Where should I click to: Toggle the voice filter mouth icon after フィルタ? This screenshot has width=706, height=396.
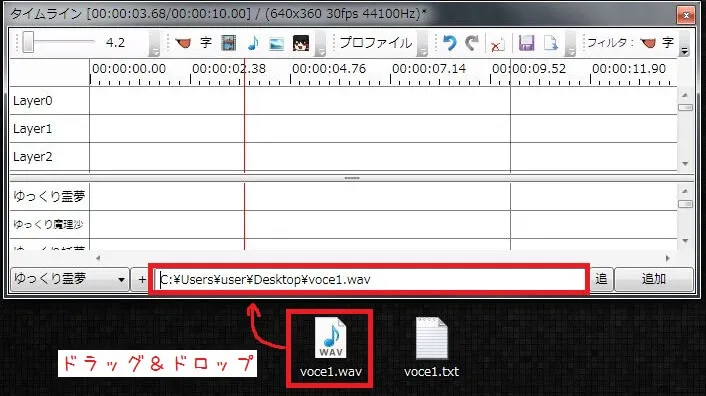pyautogui.click(x=648, y=43)
